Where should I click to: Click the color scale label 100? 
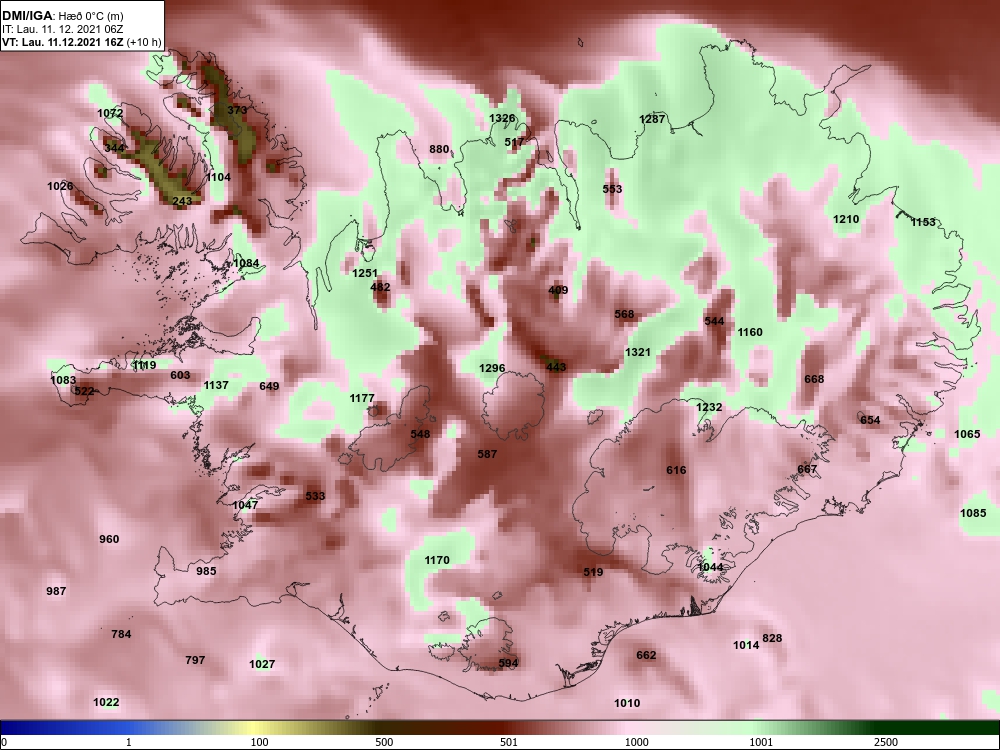coord(260,742)
